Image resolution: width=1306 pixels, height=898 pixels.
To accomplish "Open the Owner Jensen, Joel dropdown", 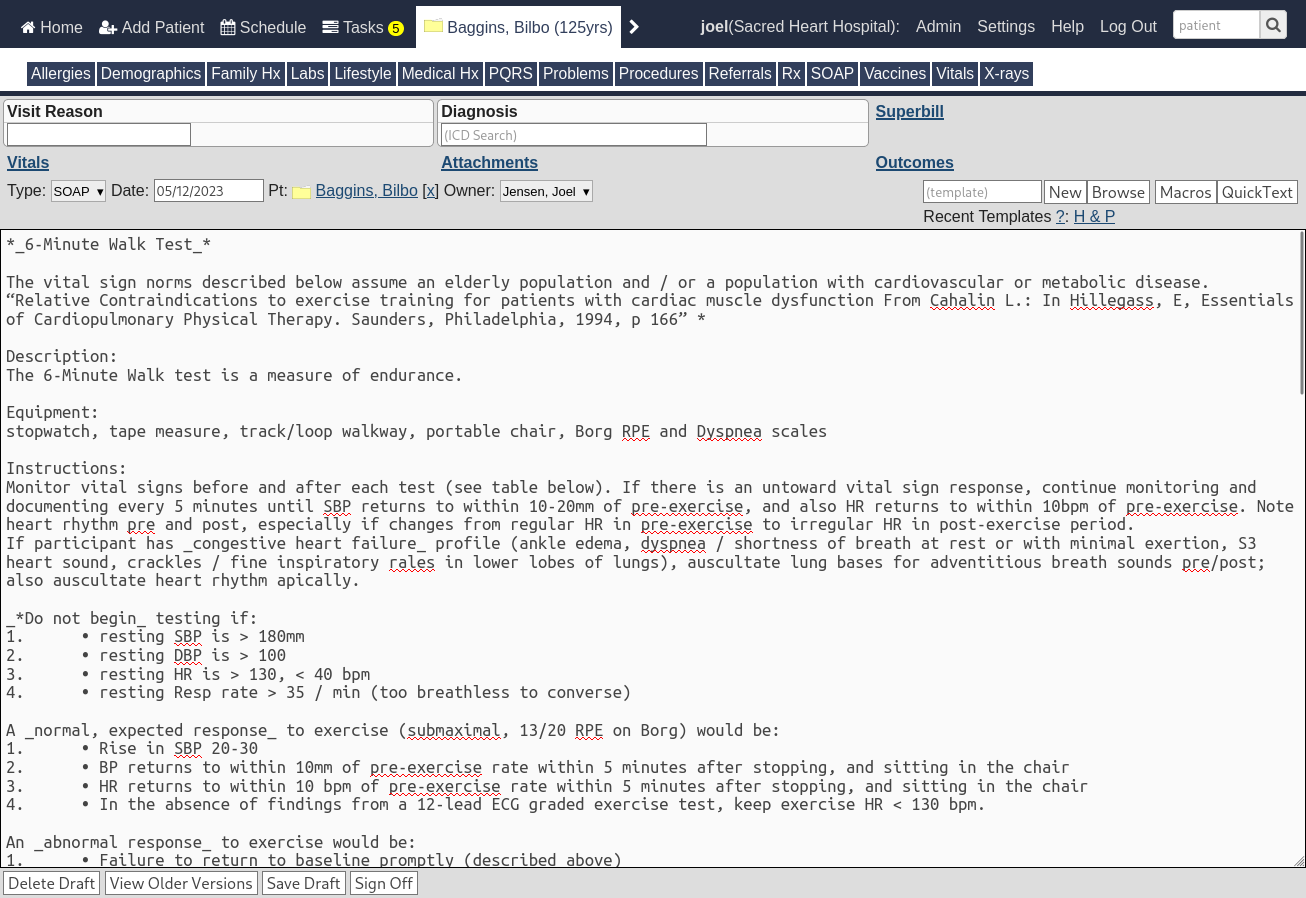I will coord(546,191).
